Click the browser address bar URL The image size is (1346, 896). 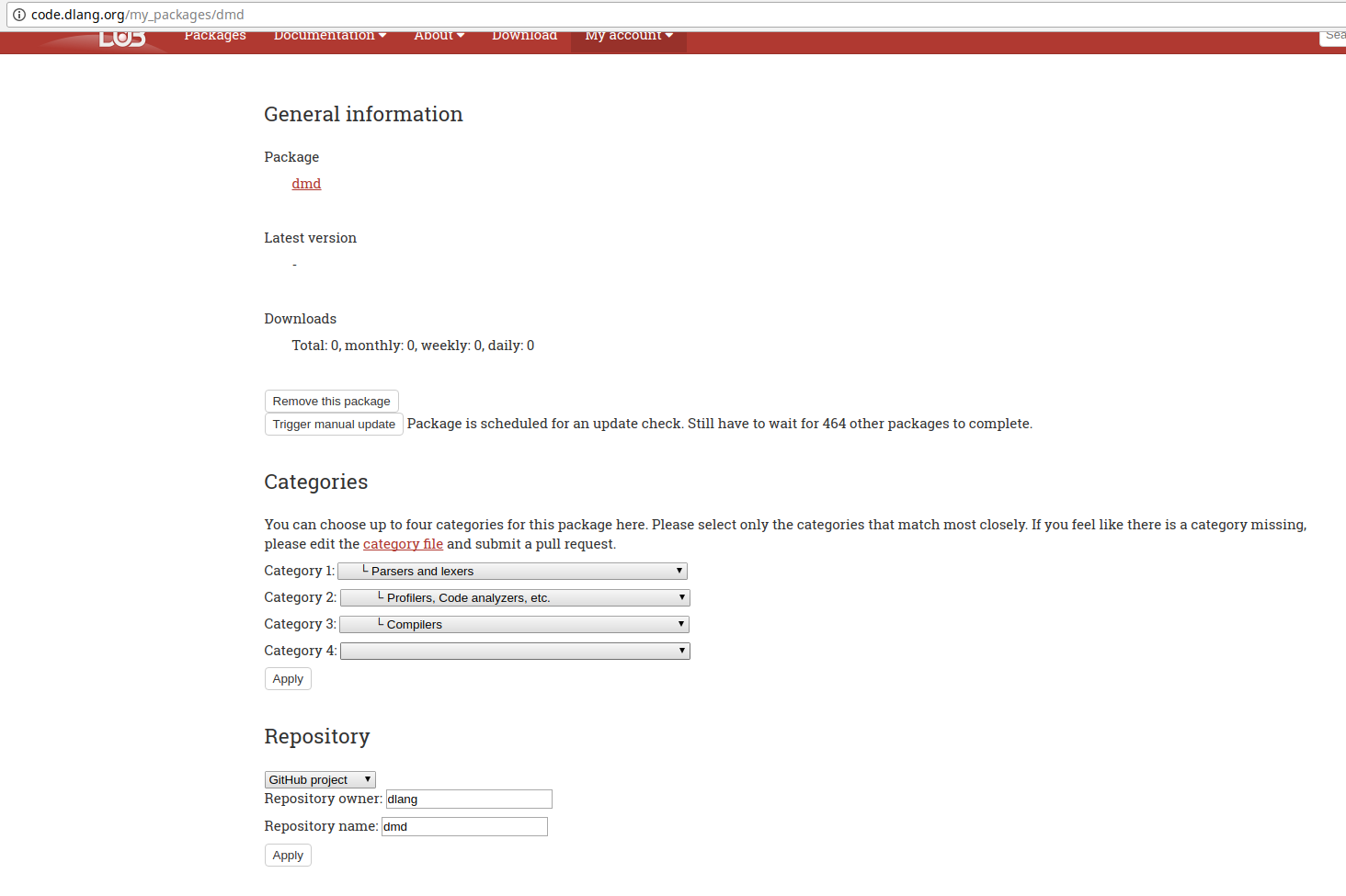click(138, 15)
